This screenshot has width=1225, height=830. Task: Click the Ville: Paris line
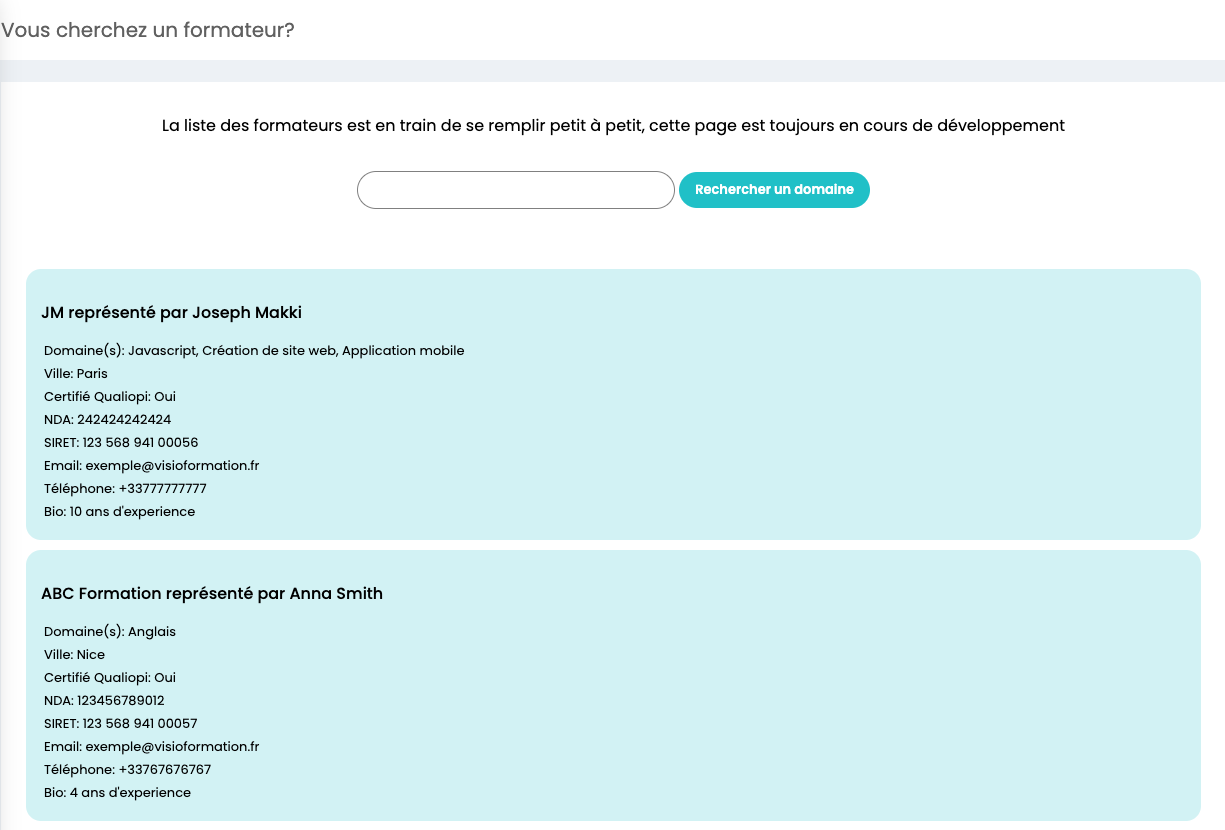pyautogui.click(x=76, y=374)
